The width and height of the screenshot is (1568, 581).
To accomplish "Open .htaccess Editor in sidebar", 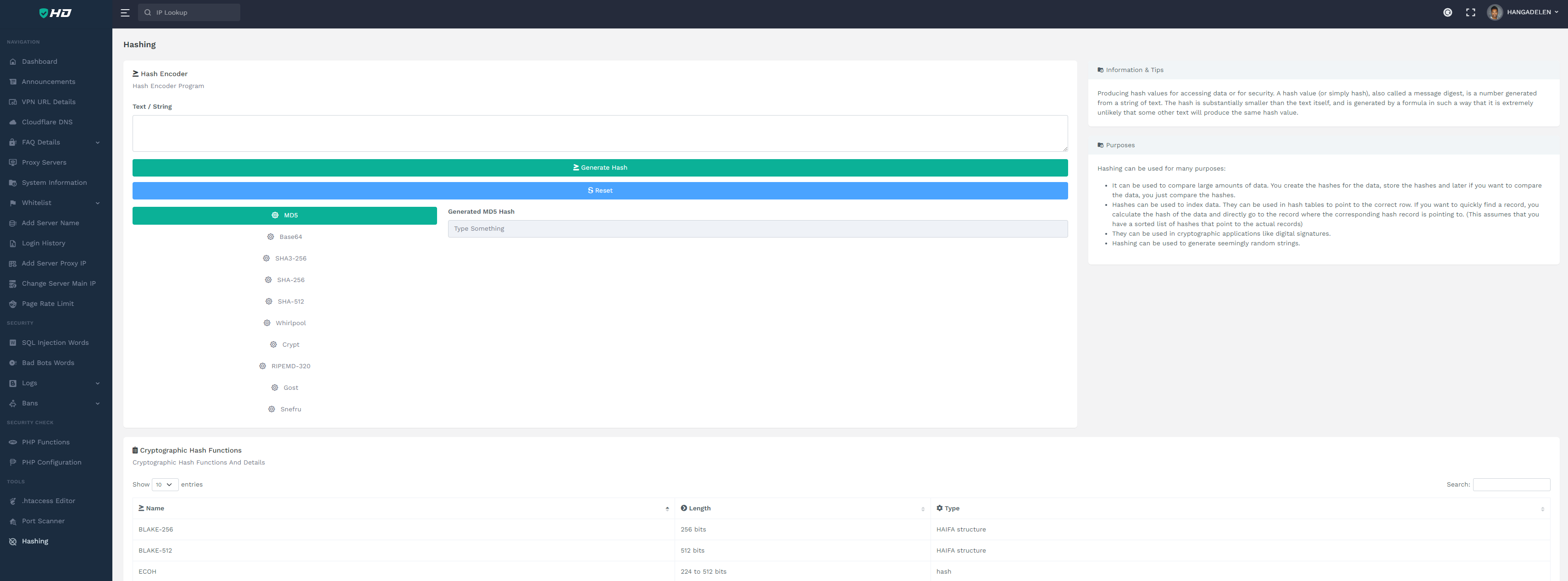I will click(48, 501).
